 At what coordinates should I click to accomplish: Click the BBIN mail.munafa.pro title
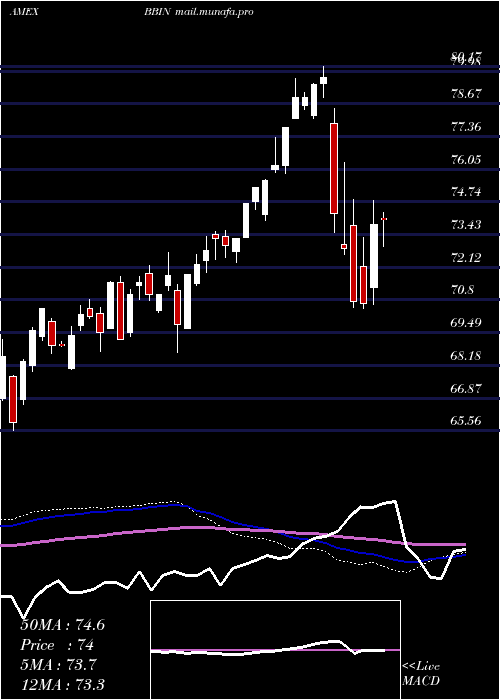pos(199,12)
